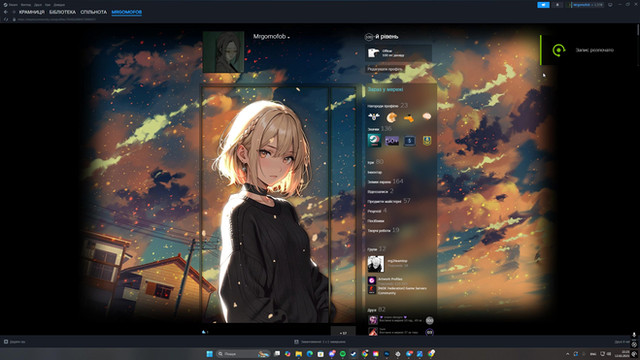Open the games count 80 link
The image size is (640, 360).
(x=376, y=162)
